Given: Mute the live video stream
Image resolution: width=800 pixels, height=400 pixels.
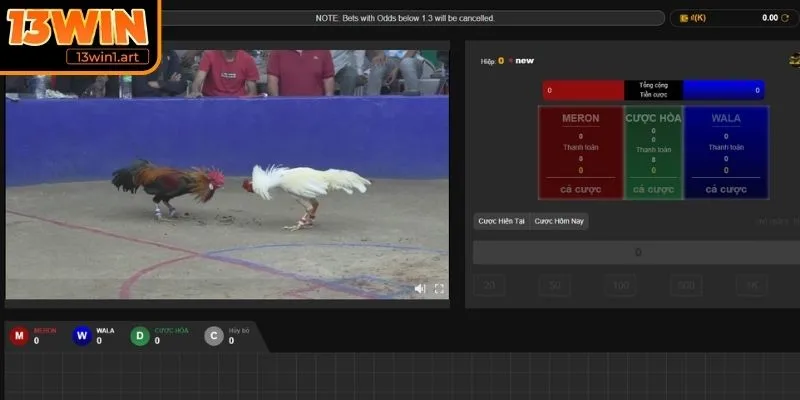Looking at the screenshot, I should 419,288.
